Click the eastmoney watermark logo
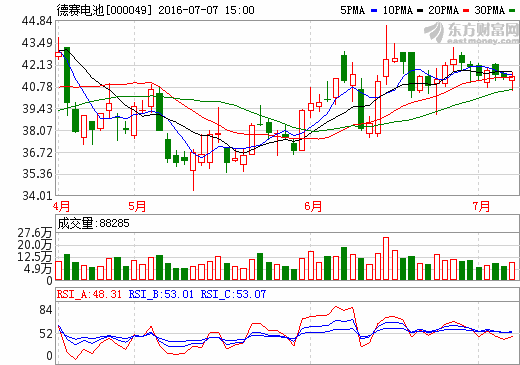The height and width of the screenshot is (365, 520). (x=472, y=33)
